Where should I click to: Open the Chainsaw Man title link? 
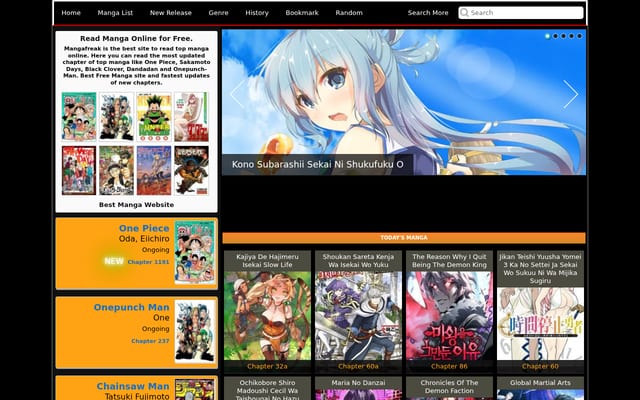[x=133, y=386]
